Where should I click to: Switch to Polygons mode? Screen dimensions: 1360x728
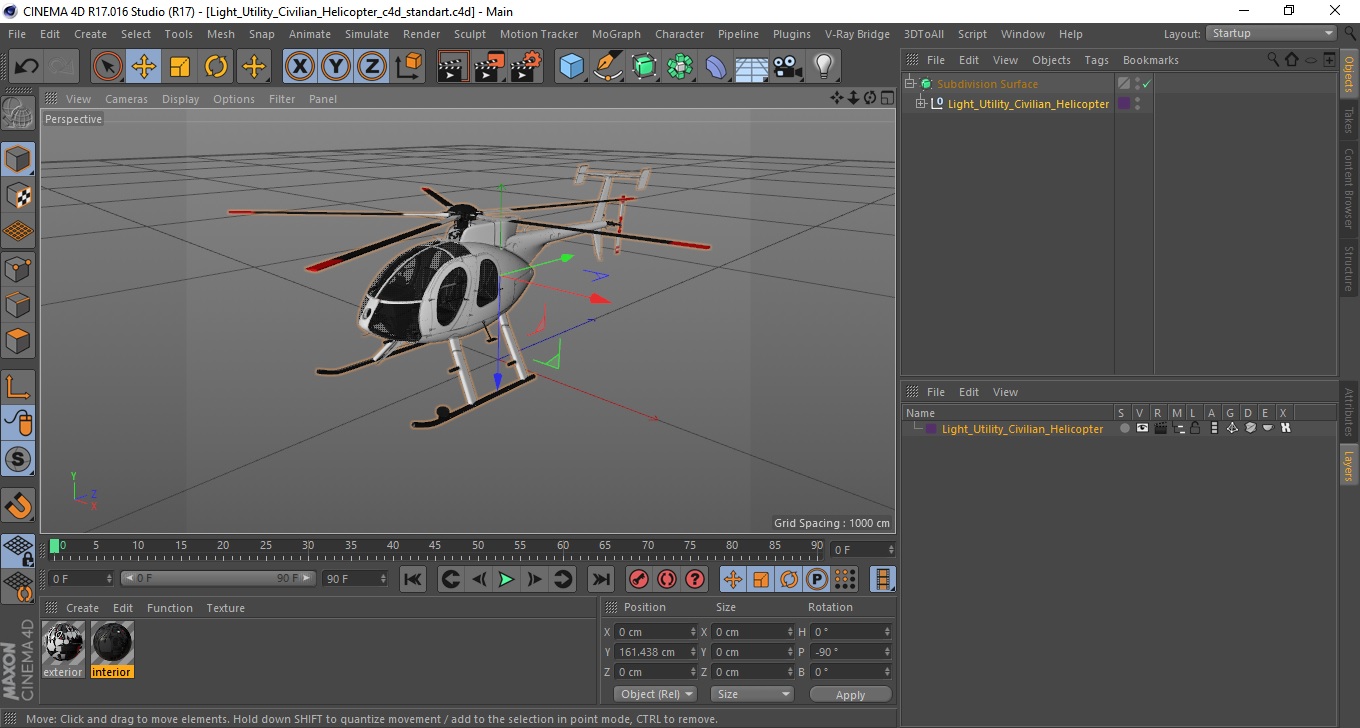coord(18,340)
